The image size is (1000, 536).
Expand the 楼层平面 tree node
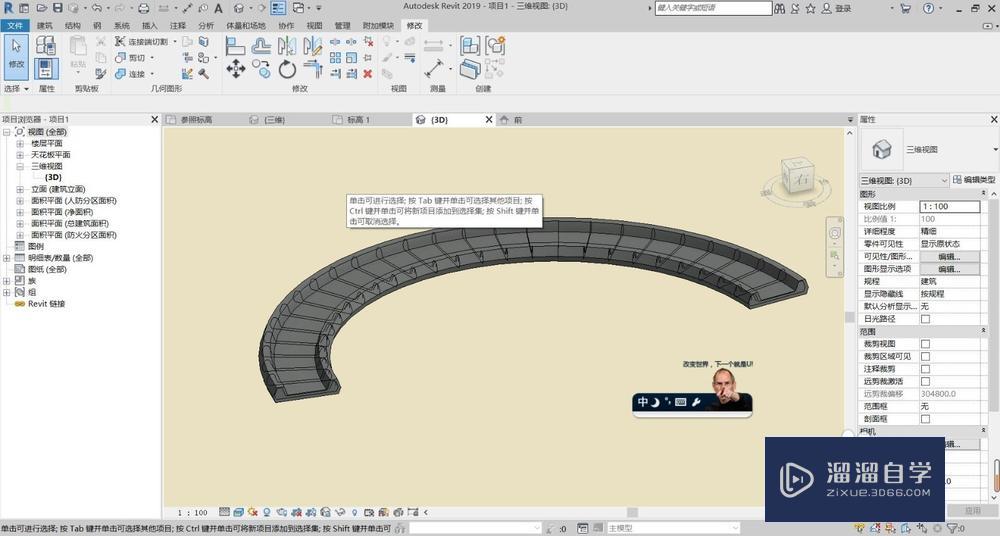click(20, 144)
